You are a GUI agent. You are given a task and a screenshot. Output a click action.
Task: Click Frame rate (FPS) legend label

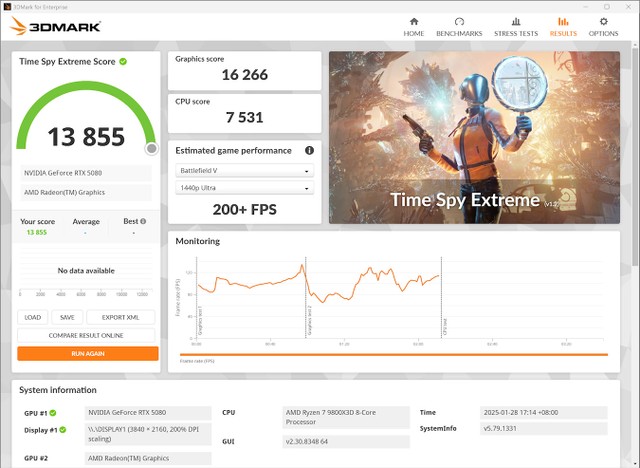click(197, 361)
